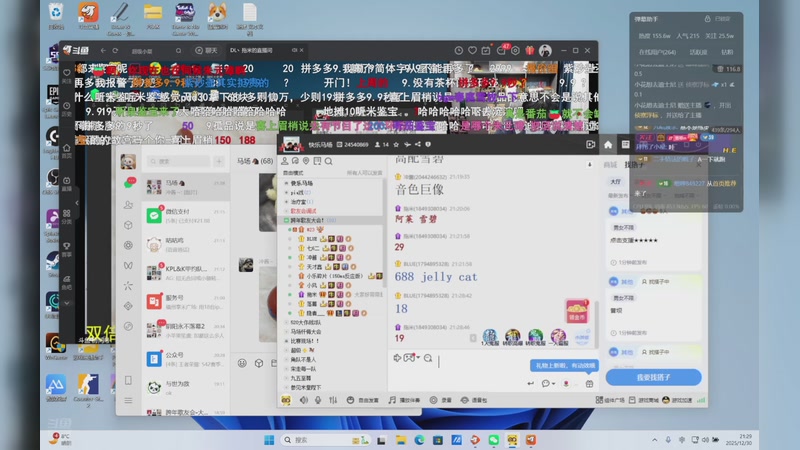Select the 商城 tab in YY right panel
The width and height of the screenshot is (800, 450).
pos(610,165)
